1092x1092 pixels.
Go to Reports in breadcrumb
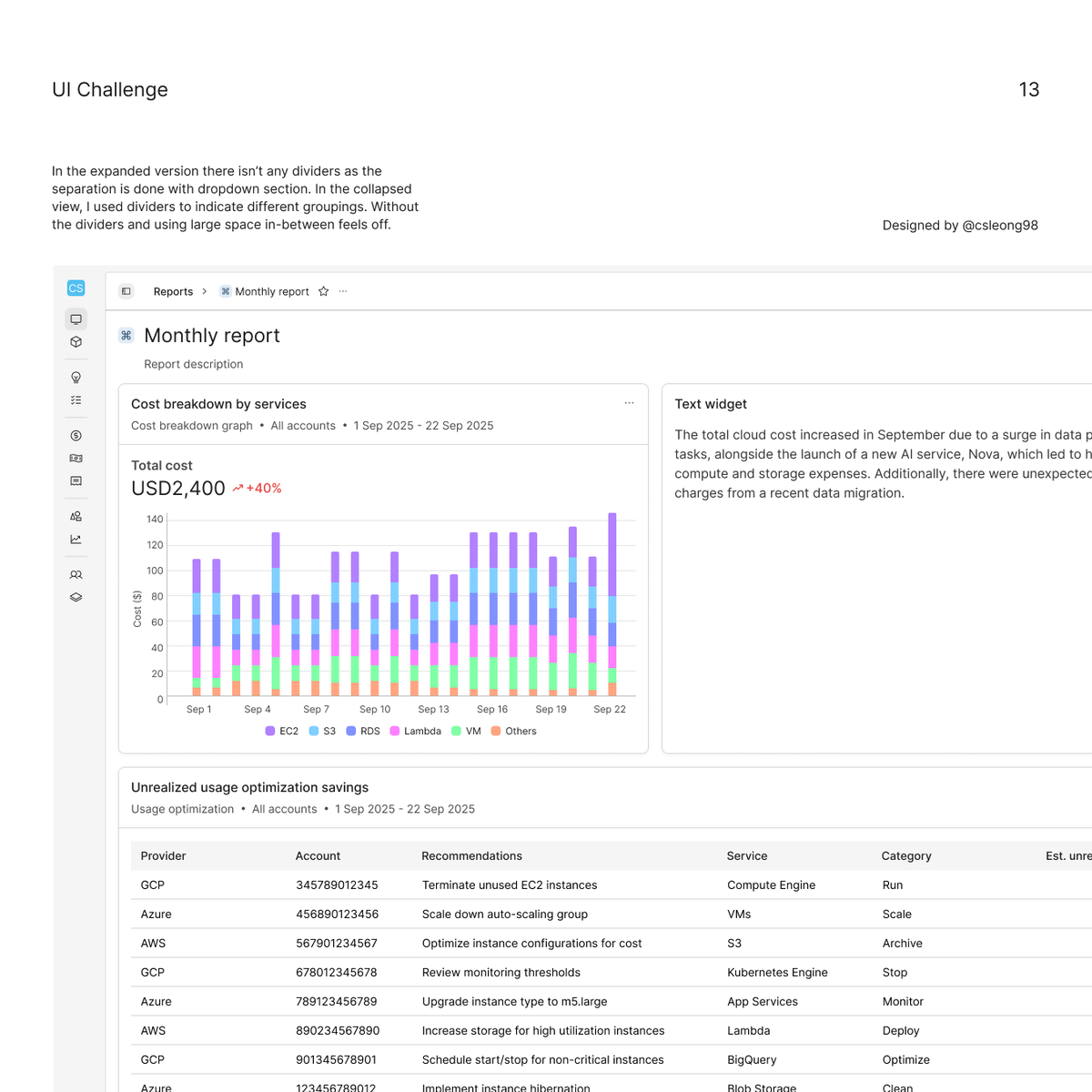(173, 291)
